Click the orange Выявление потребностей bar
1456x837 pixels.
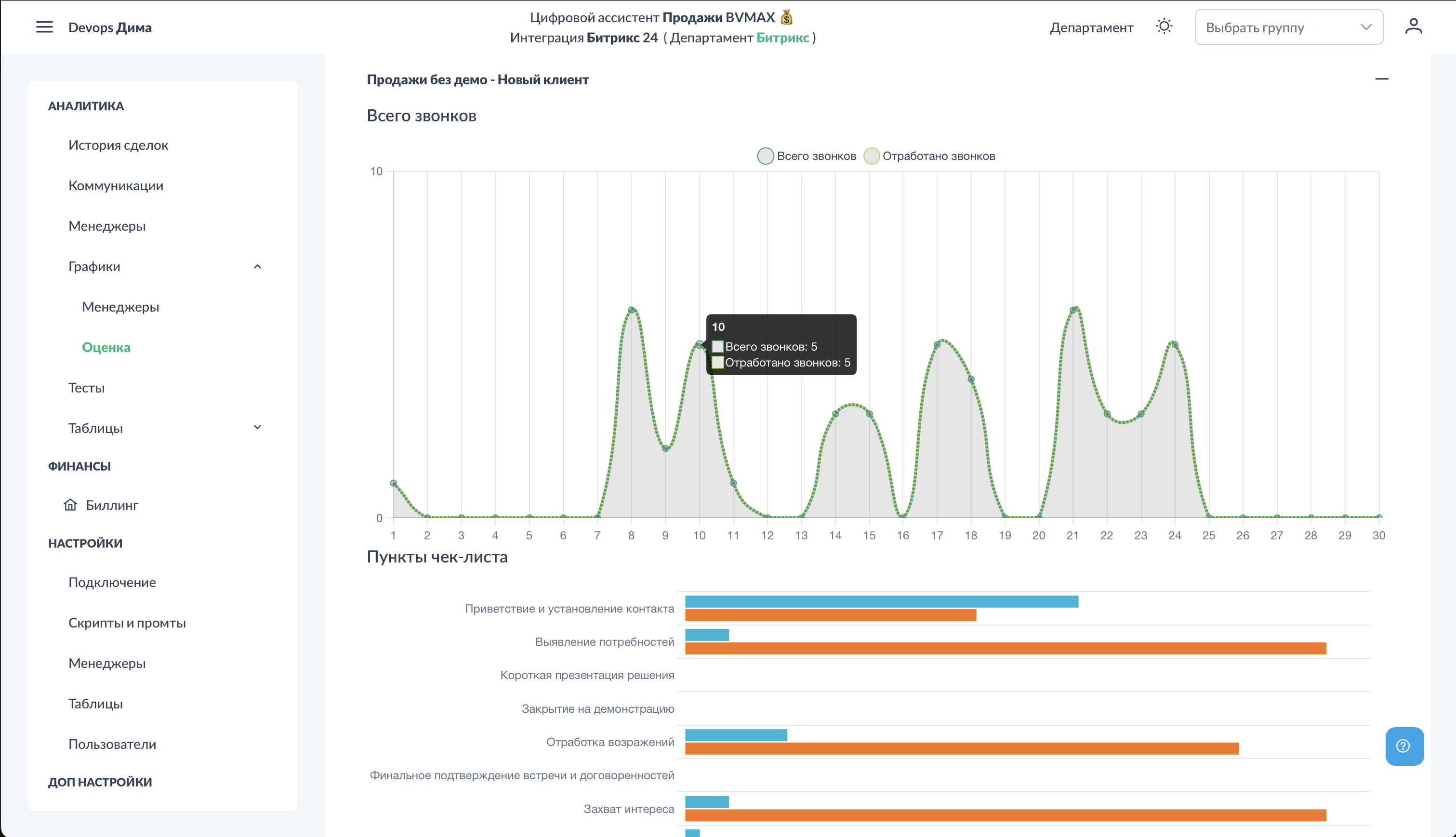pyautogui.click(x=1005, y=648)
